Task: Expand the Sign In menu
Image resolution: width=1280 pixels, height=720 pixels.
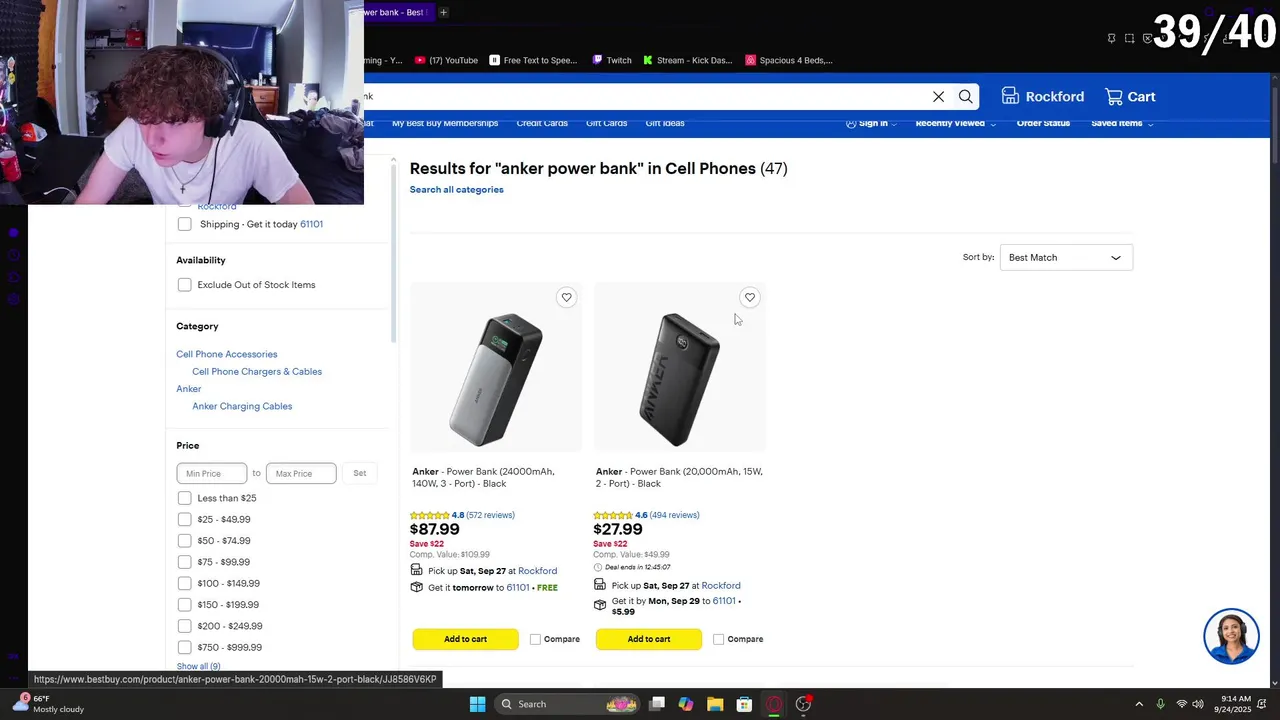Action: click(871, 123)
